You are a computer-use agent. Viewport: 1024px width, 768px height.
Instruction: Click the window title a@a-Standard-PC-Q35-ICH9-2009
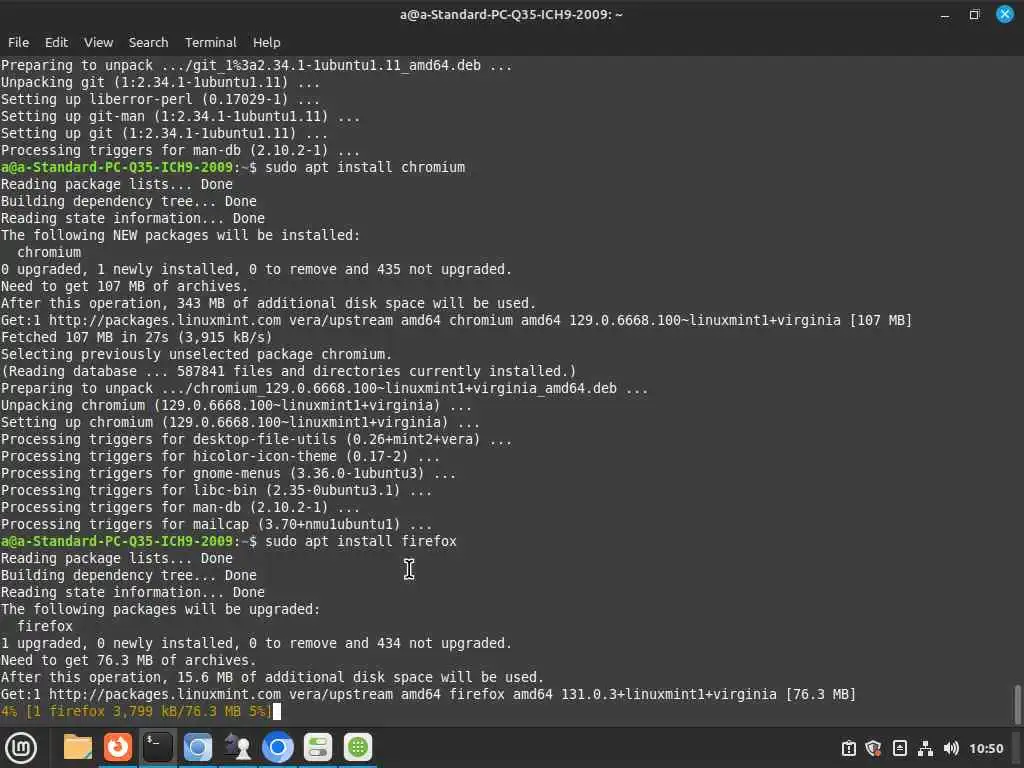click(x=511, y=14)
